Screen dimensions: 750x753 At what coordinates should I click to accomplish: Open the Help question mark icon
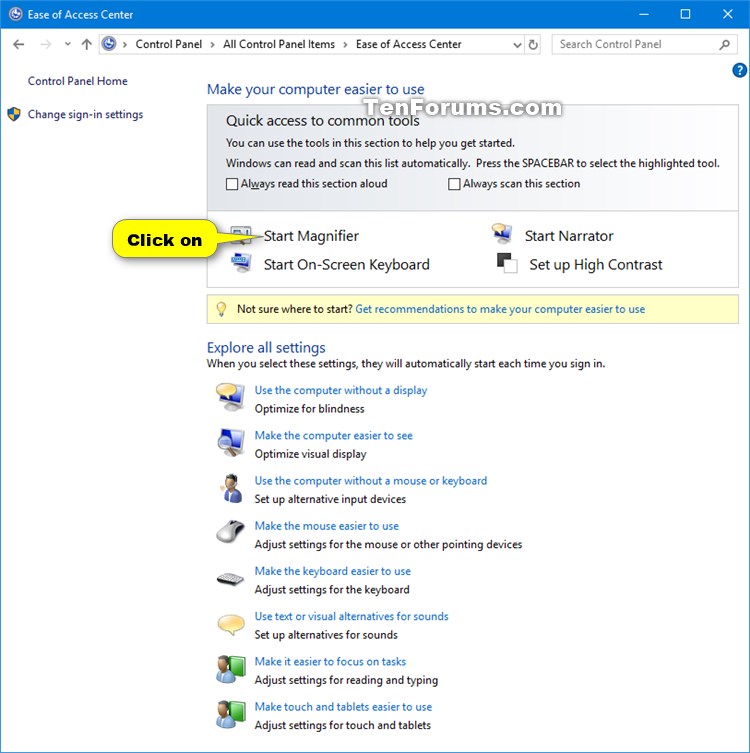tap(739, 71)
